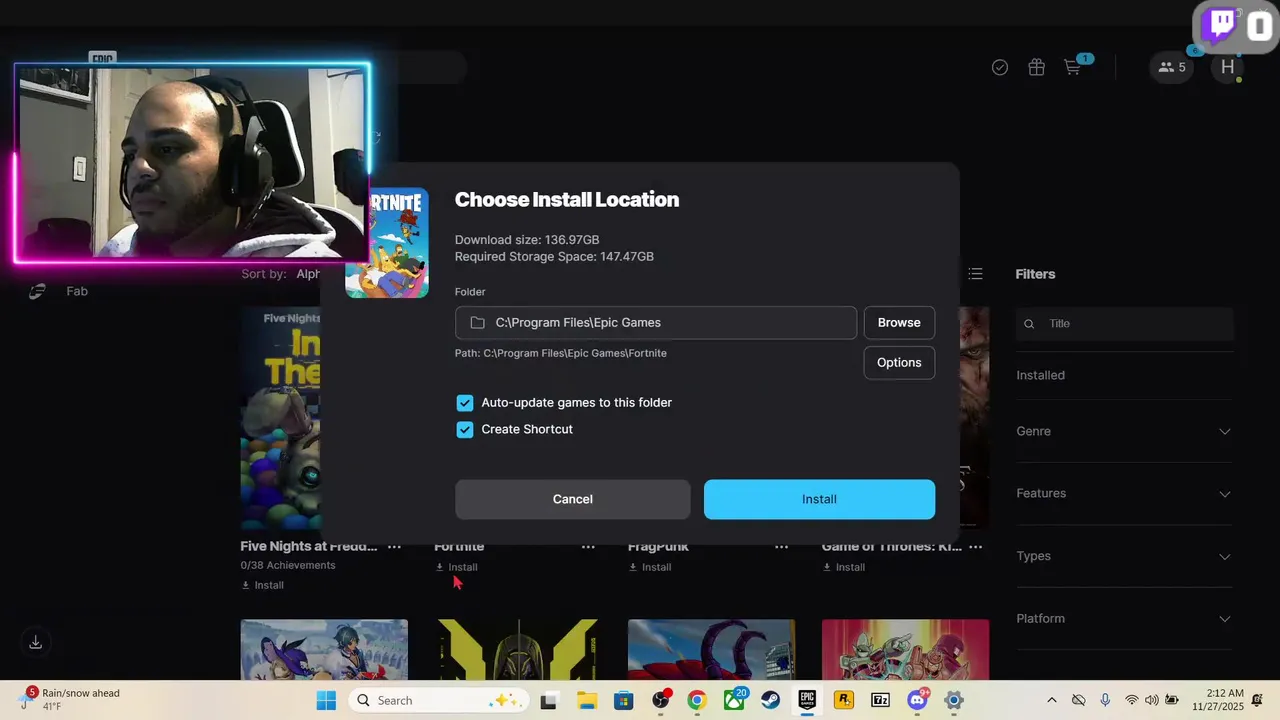Toggle Create Shortcut checkbox
The width and height of the screenshot is (1280, 720).
pos(465,429)
